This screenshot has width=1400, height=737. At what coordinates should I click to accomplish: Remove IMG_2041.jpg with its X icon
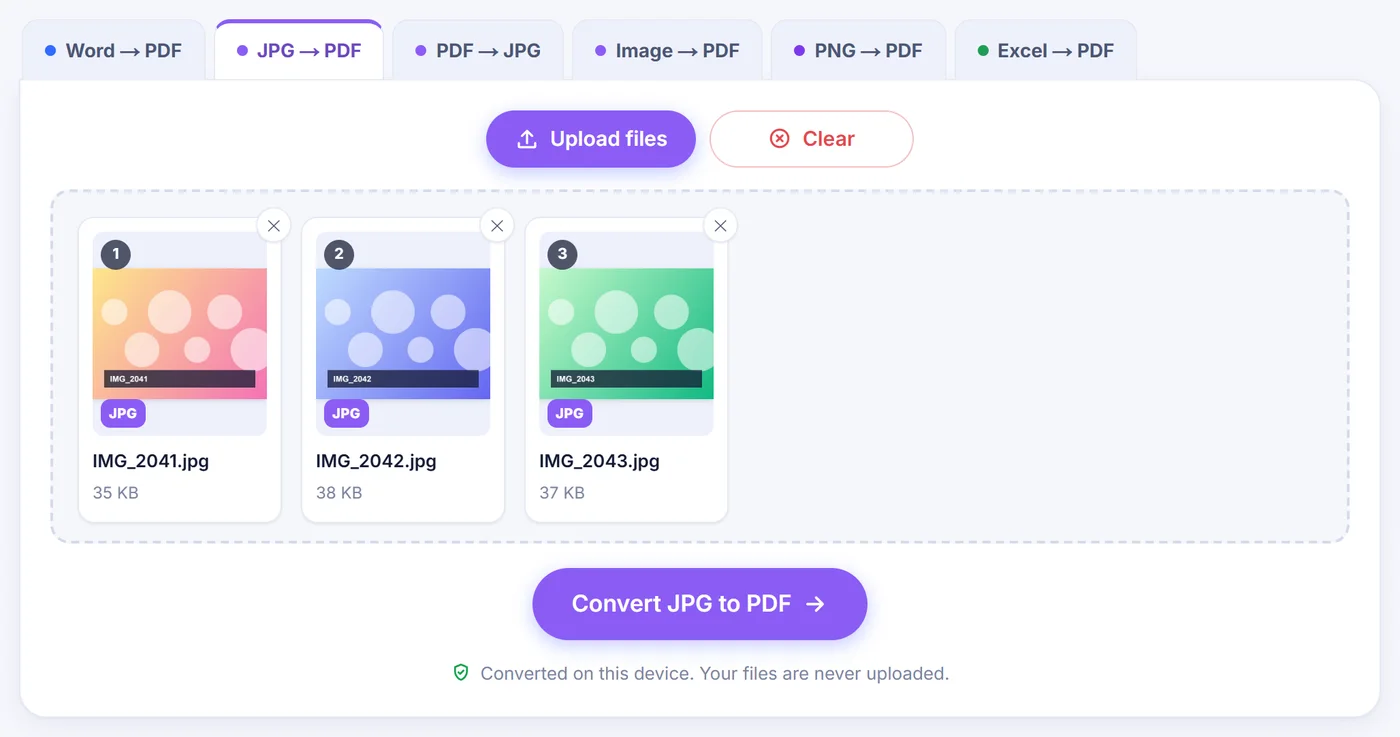coord(274,226)
